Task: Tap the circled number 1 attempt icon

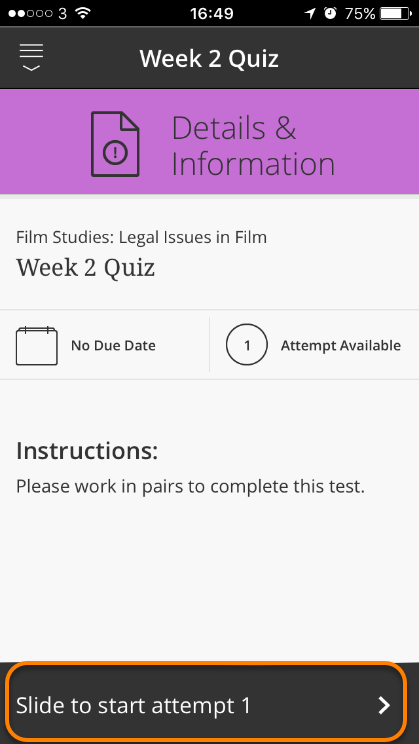Action: [247, 345]
